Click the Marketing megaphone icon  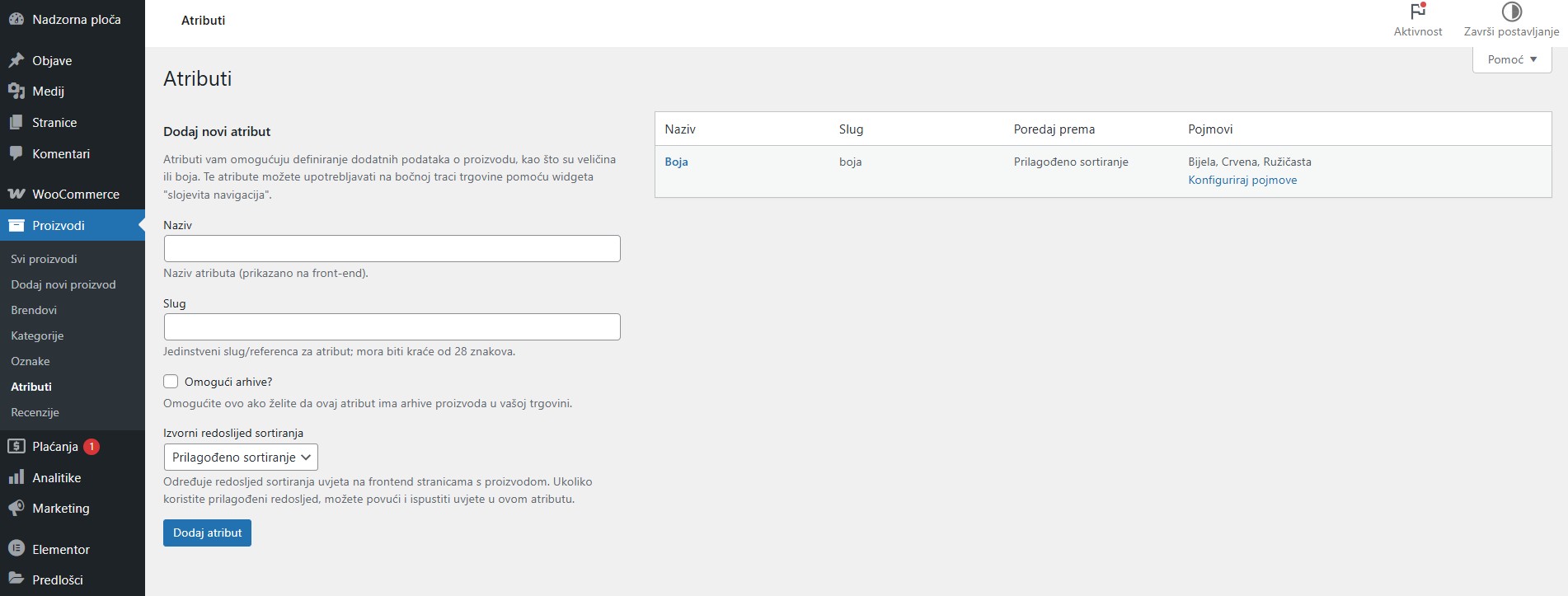16,509
